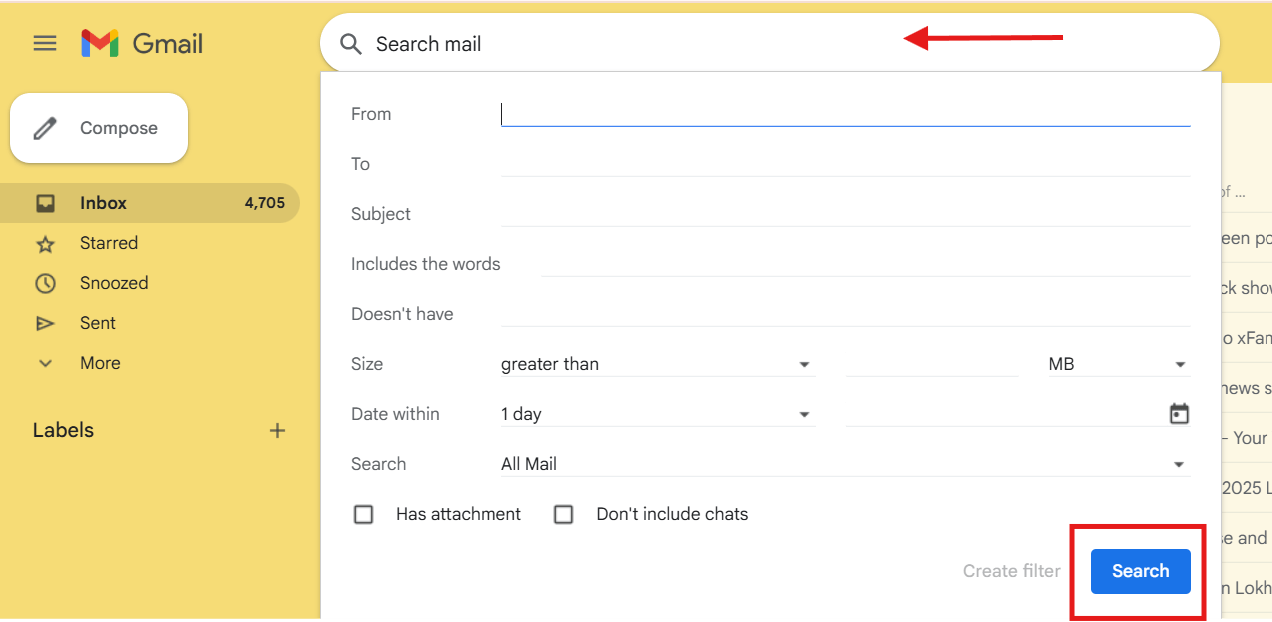Image resolution: width=1272 pixels, height=622 pixels.
Task: Click the Starred star icon
Action: pos(45,243)
